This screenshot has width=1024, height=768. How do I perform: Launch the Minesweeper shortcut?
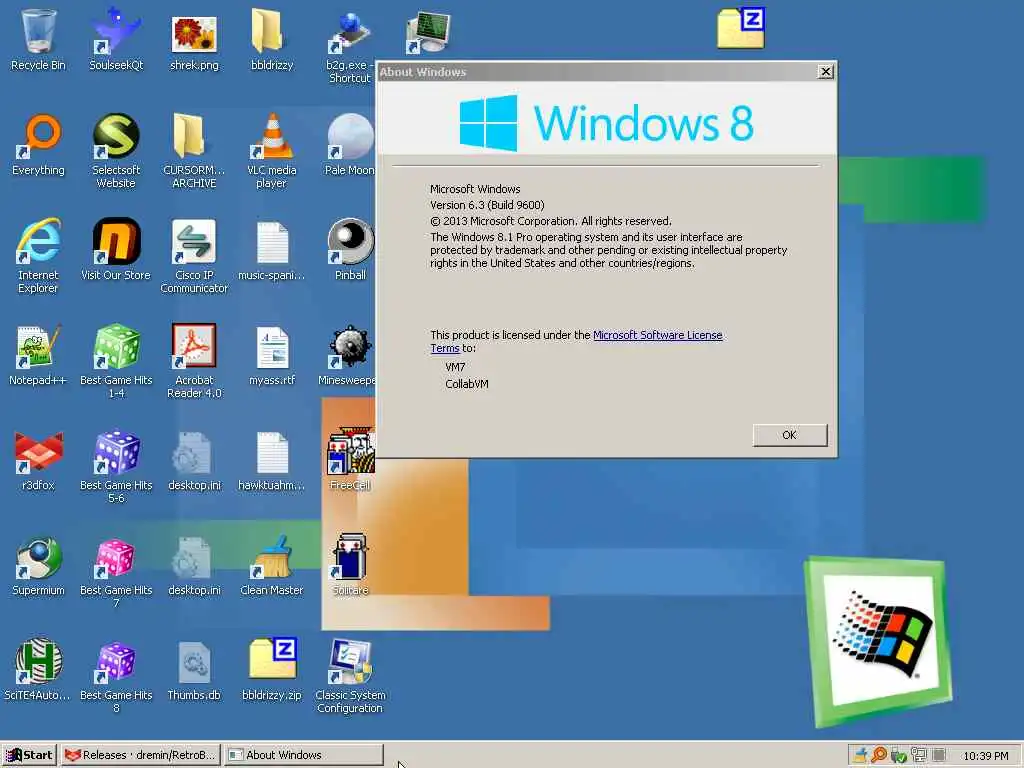click(x=349, y=355)
